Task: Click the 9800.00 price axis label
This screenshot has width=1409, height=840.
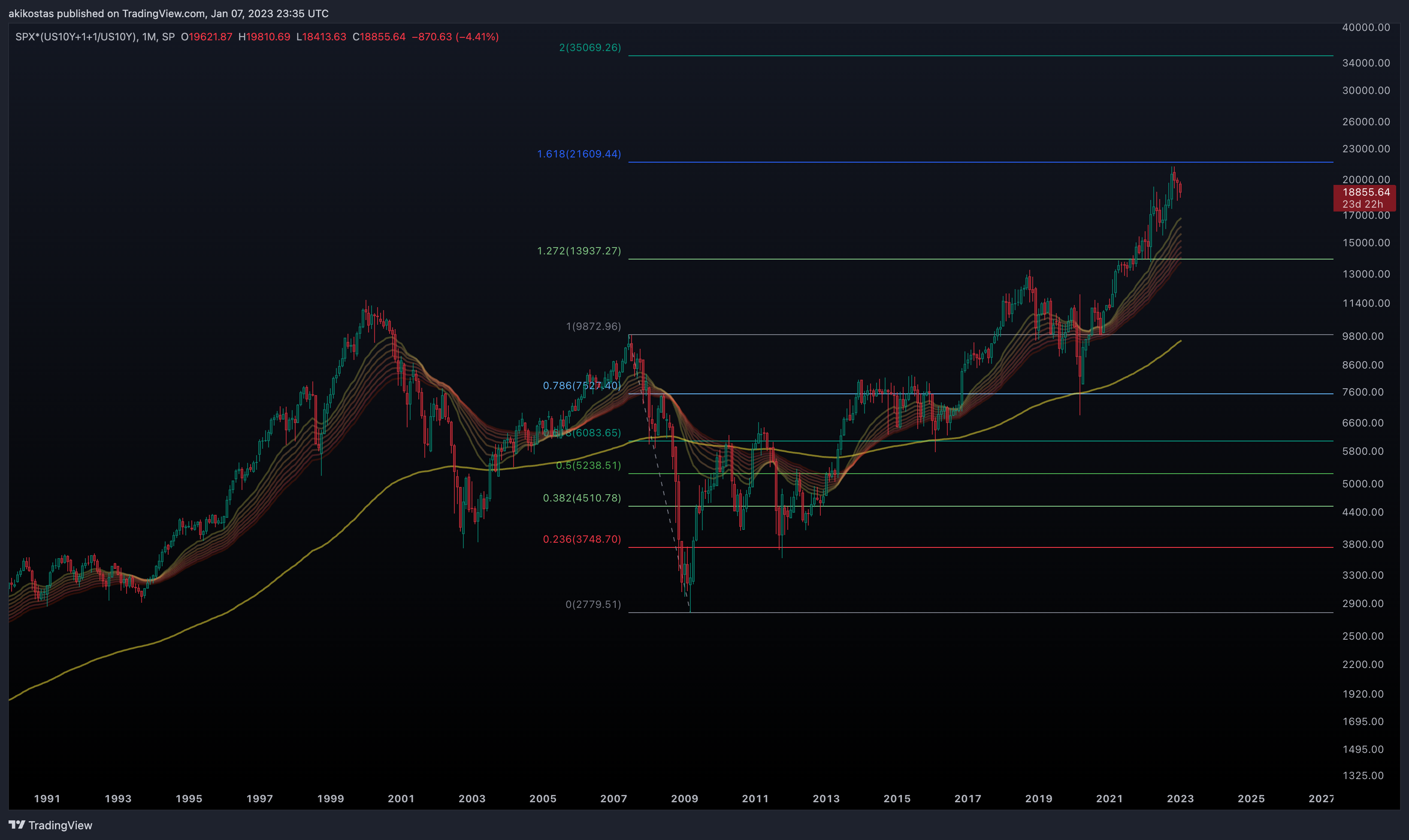Action: [x=1363, y=336]
